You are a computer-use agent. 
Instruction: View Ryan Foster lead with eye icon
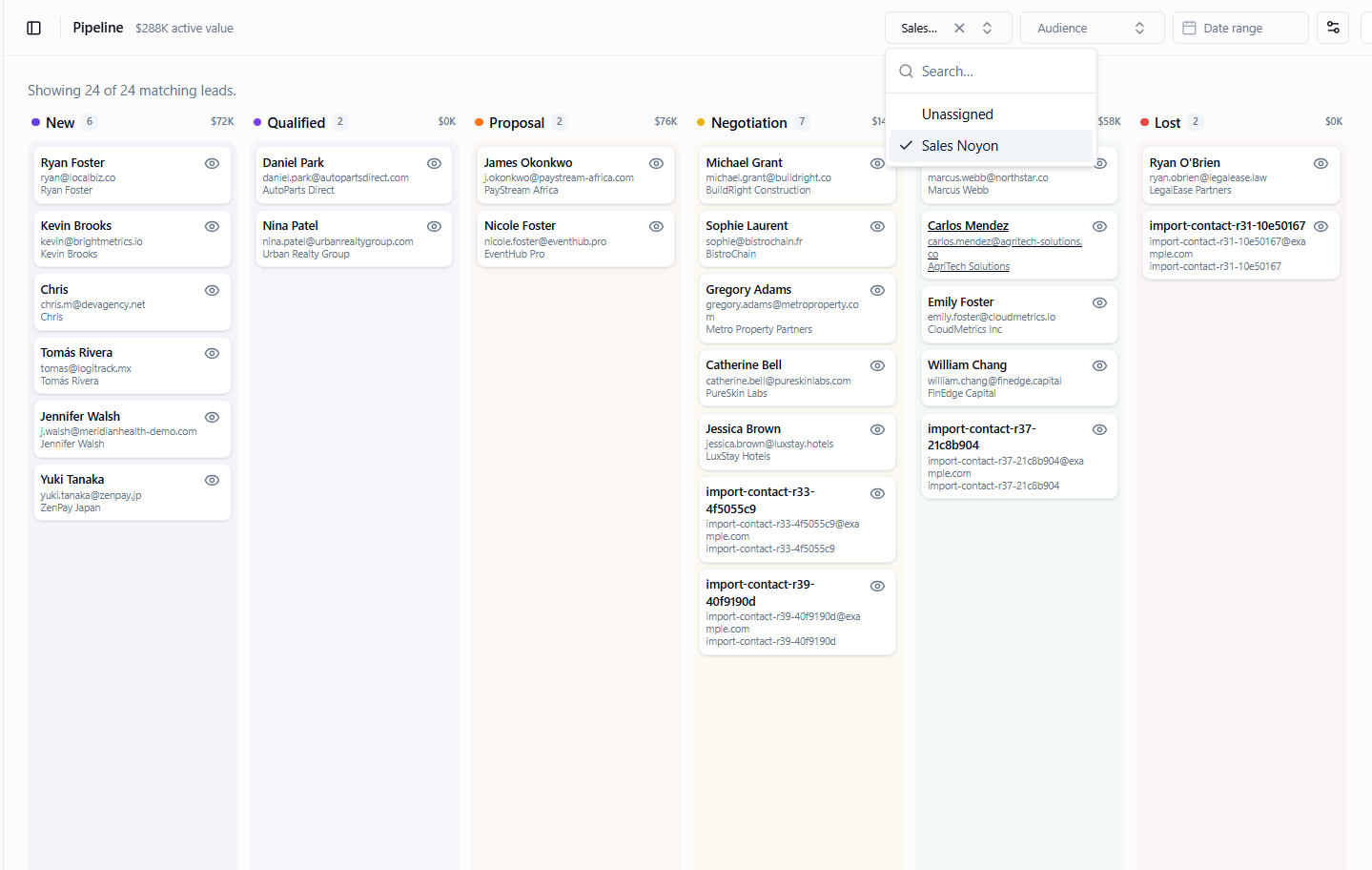pos(212,164)
